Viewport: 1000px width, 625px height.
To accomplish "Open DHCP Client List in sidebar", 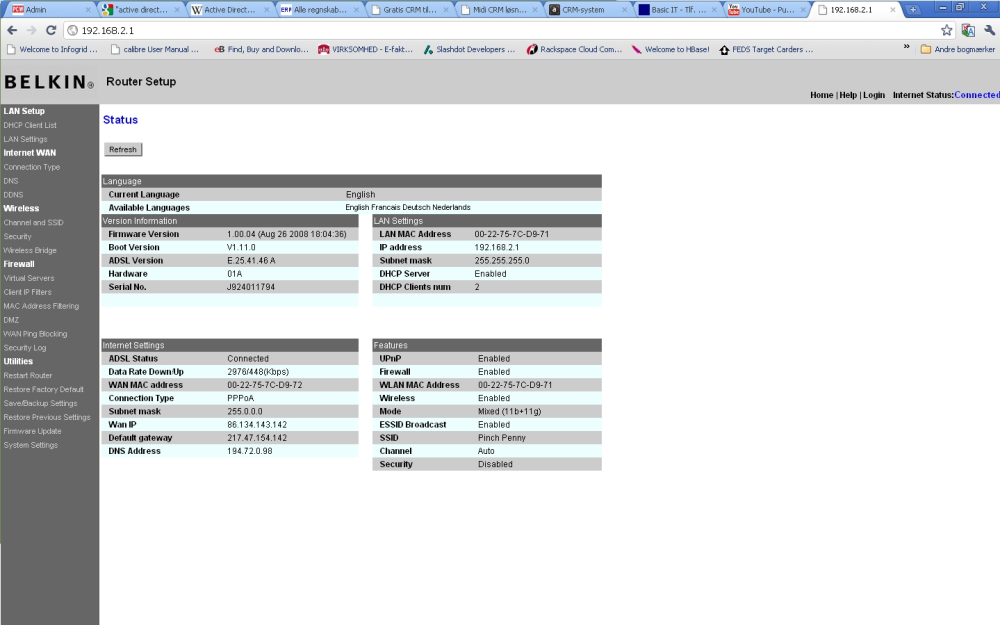I will (x=30, y=125).
